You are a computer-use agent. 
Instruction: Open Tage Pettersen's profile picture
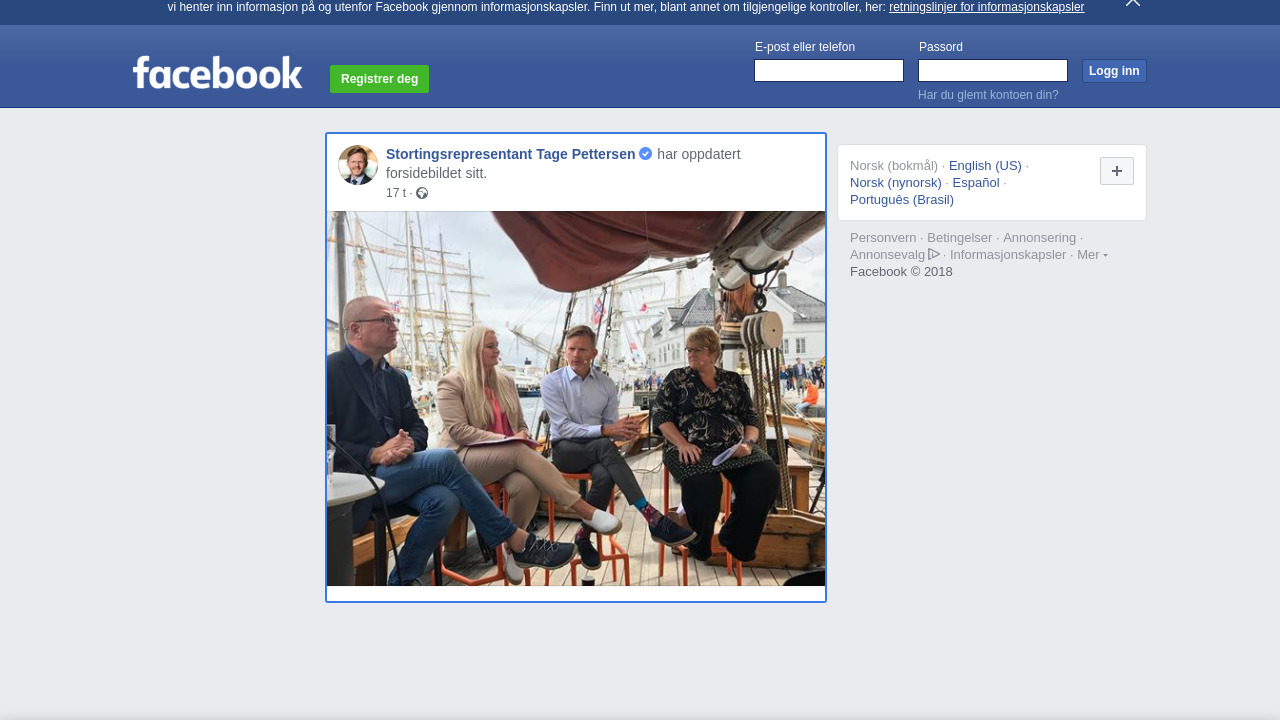tap(358, 165)
